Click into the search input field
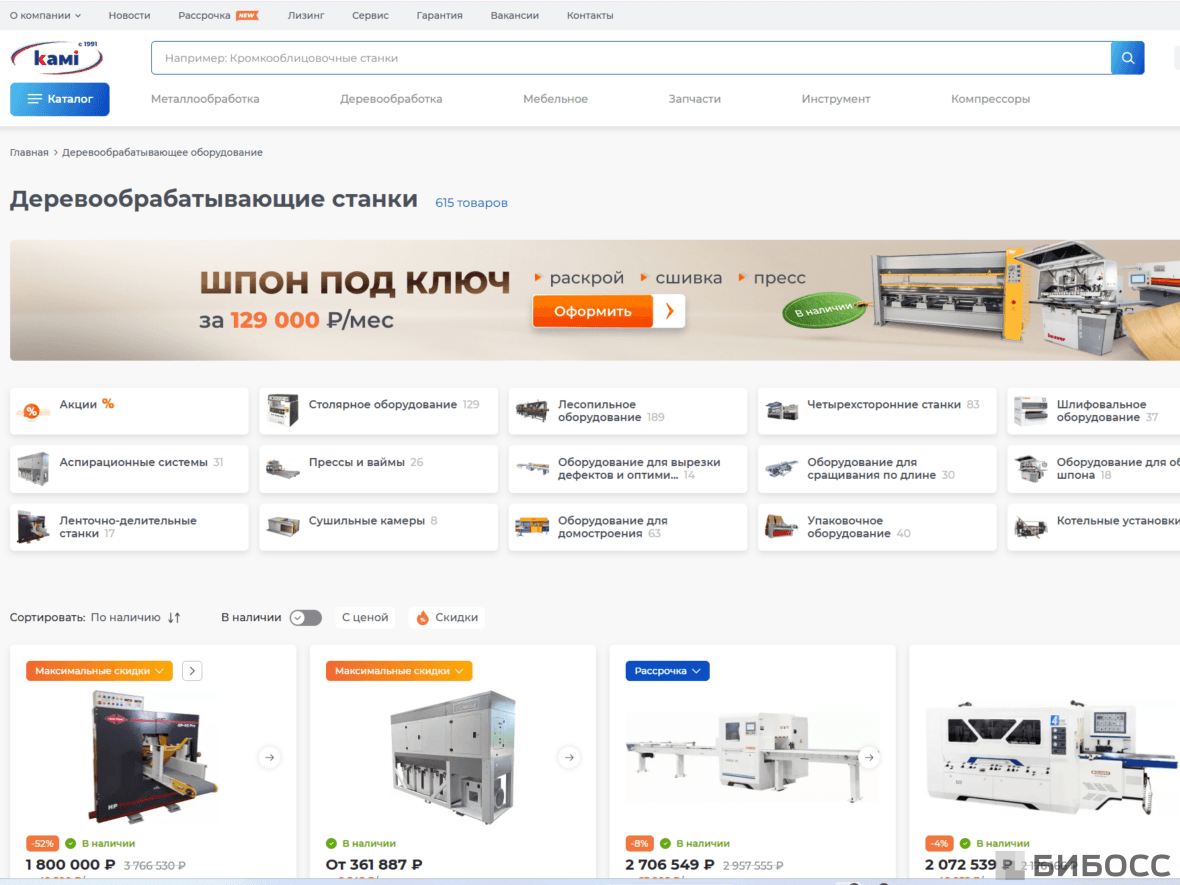 631,58
